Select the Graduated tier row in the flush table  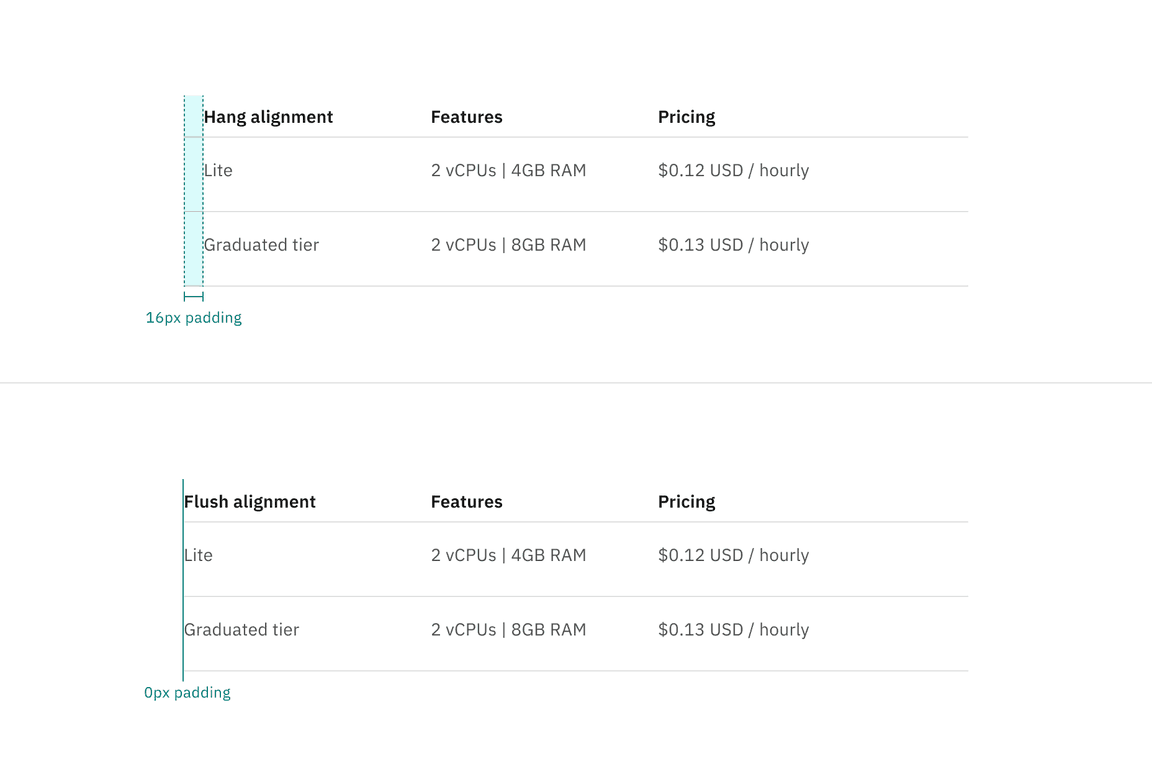pos(242,630)
